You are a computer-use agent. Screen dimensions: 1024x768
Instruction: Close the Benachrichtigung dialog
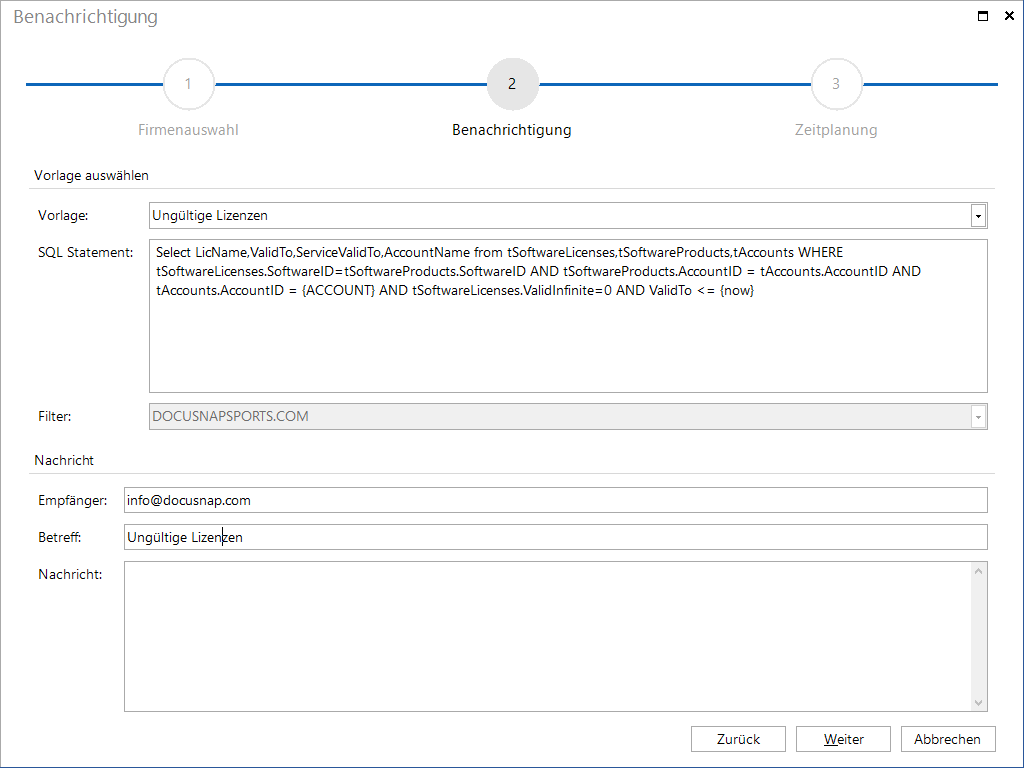(x=1009, y=16)
